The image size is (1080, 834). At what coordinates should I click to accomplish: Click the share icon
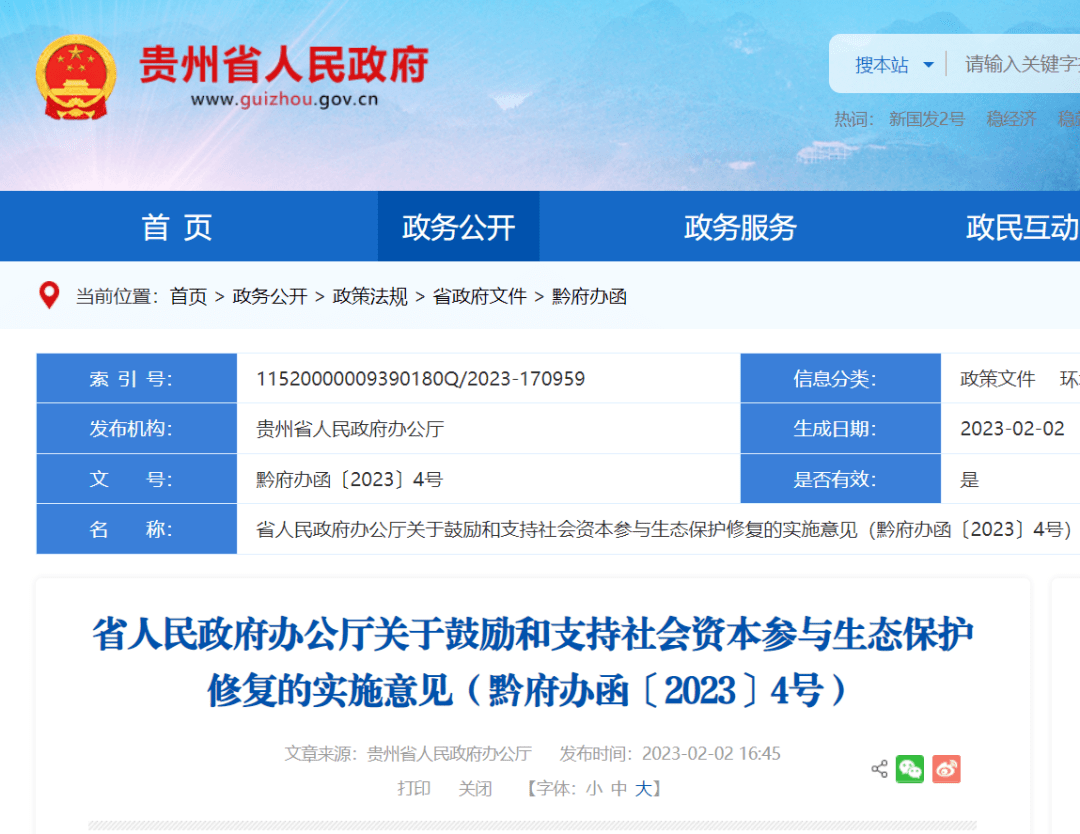point(879,769)
